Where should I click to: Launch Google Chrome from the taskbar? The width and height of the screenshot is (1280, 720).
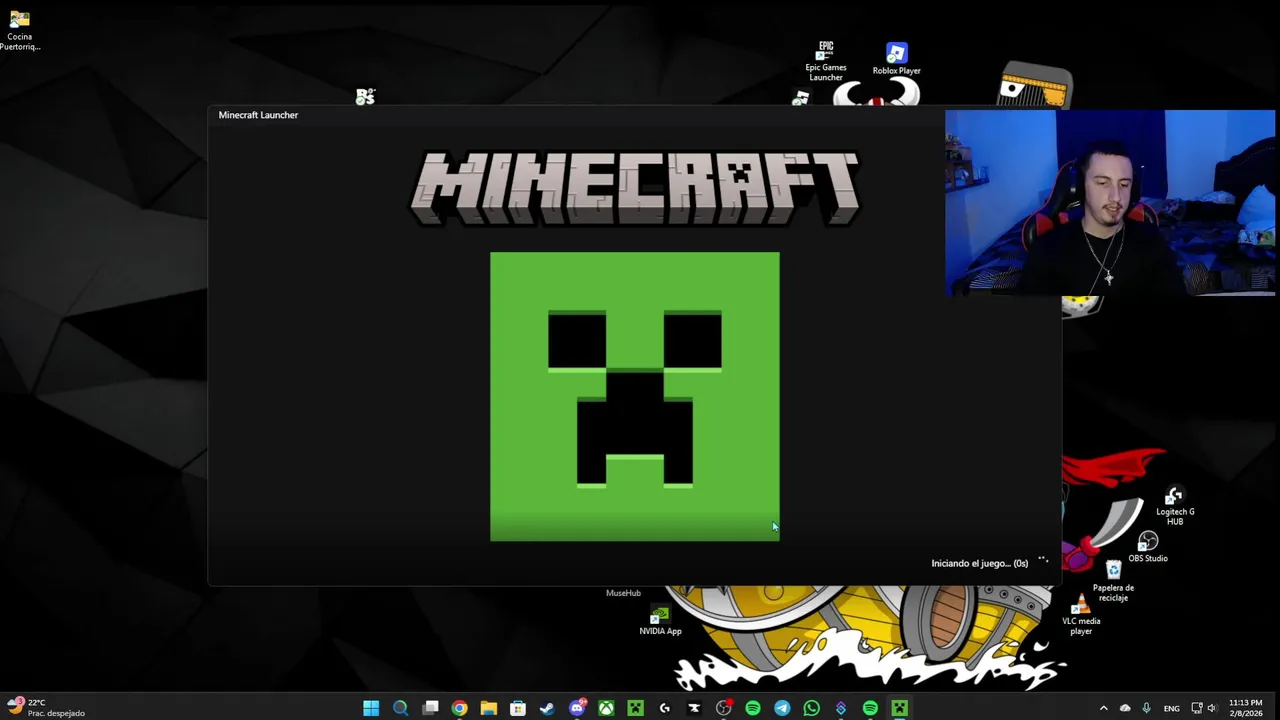click(459, 708)
